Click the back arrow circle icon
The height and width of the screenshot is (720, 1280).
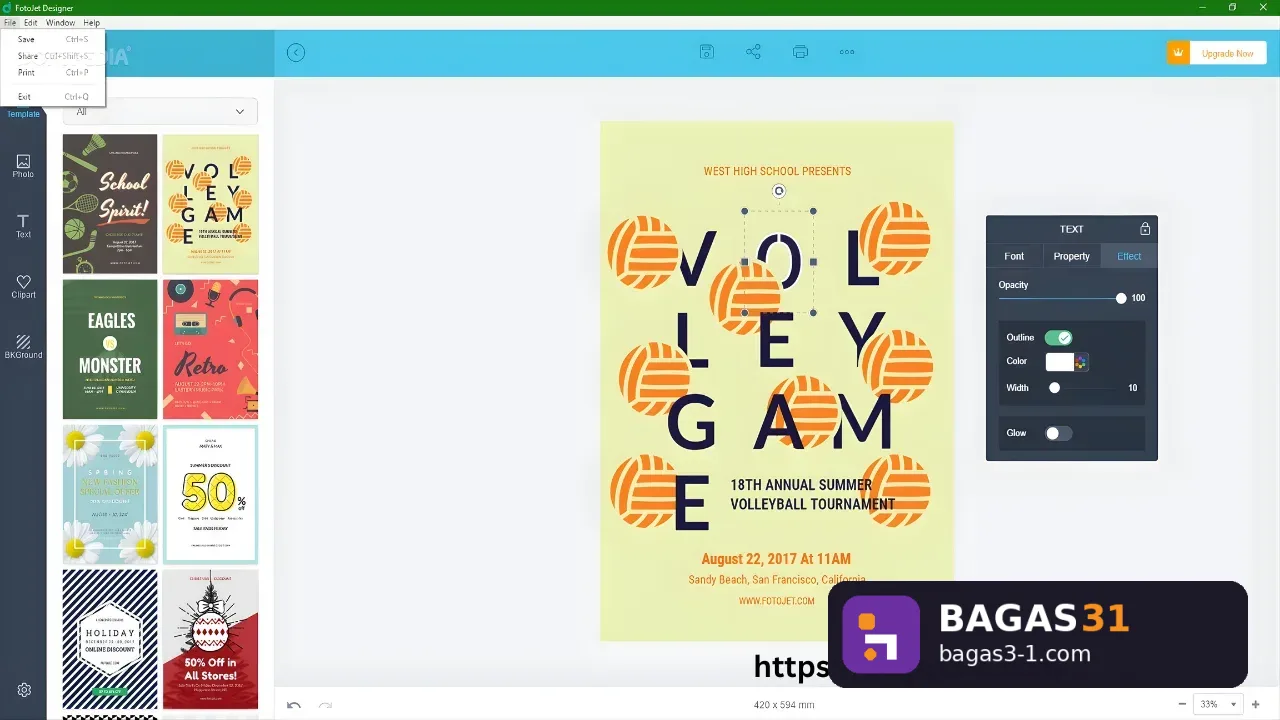coord(296,53)
